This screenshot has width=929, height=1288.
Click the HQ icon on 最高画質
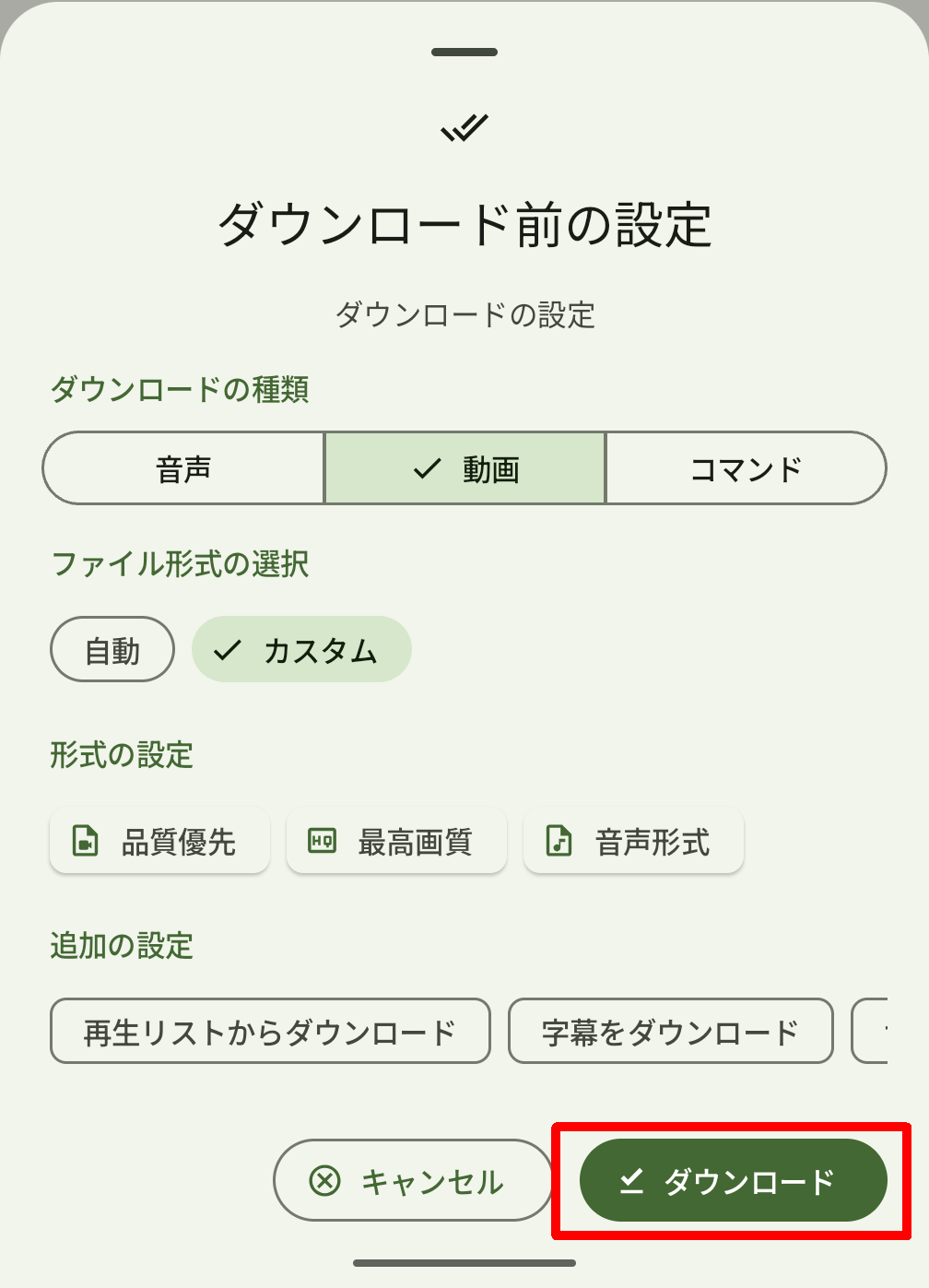322,841
